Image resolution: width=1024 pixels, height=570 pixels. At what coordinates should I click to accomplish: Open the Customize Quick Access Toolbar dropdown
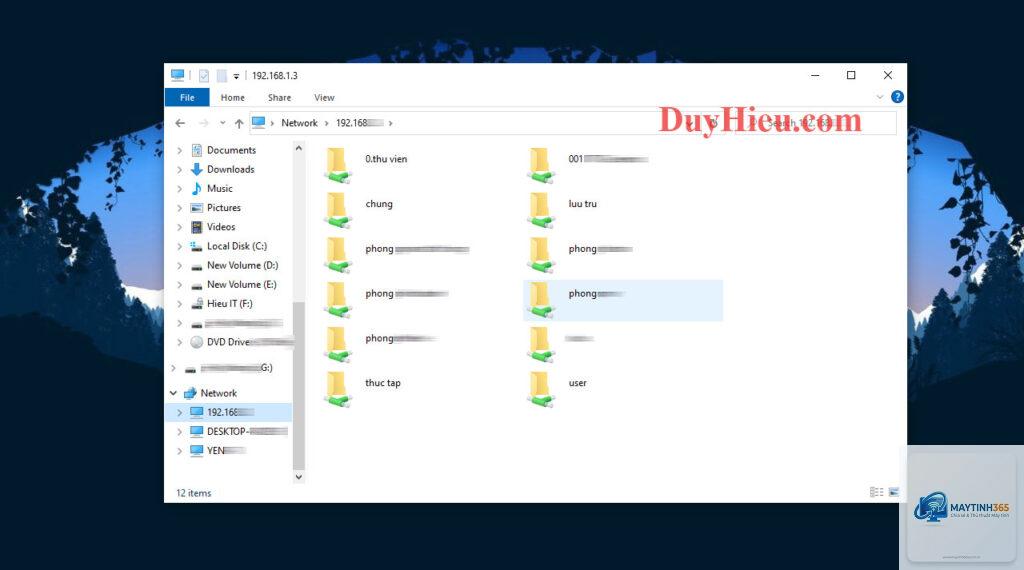pos(236,76)
